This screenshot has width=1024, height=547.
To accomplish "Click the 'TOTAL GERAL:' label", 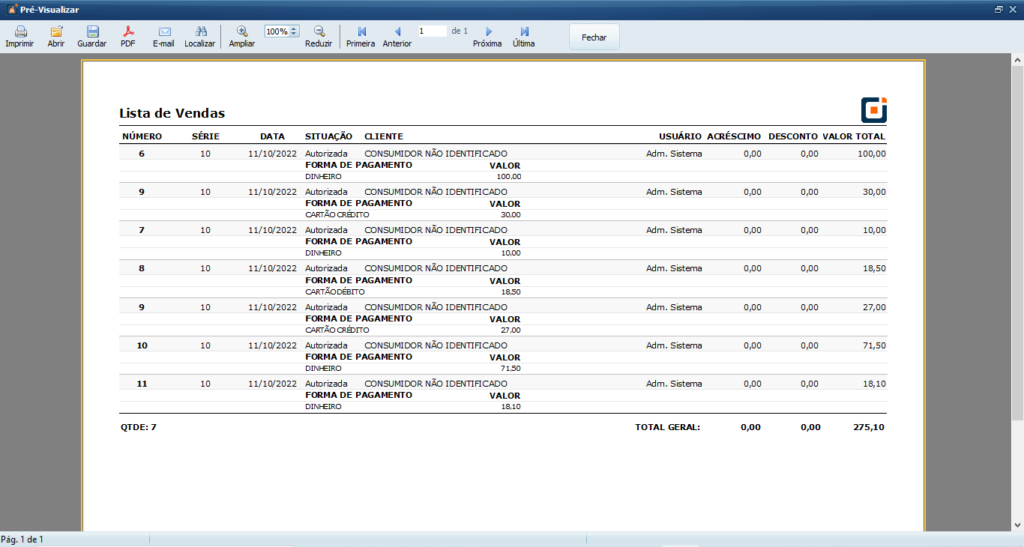I will pos(667,427).
